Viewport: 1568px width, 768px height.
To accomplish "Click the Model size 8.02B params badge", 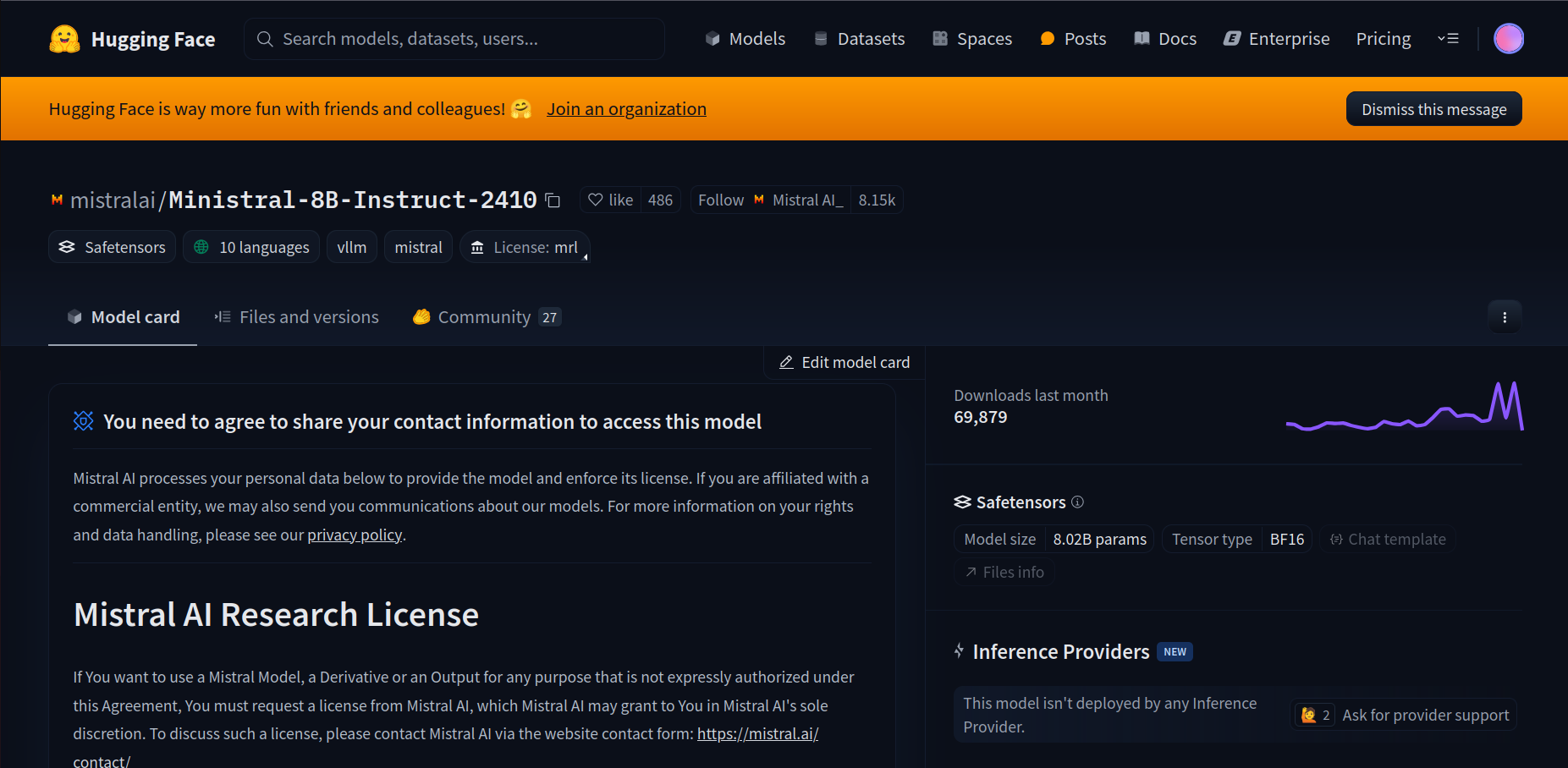I will (1054, 540).
